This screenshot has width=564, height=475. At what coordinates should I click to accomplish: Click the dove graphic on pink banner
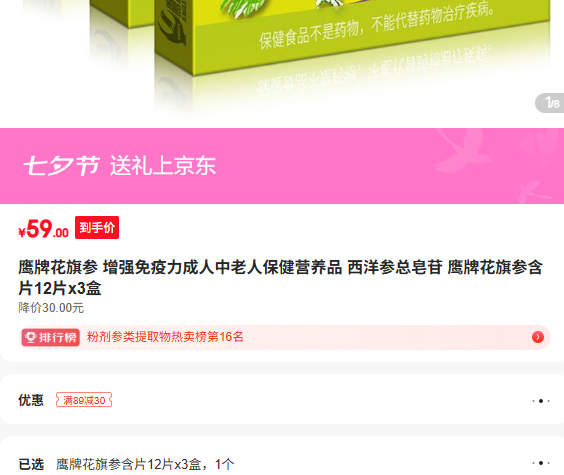coord(461,151)
